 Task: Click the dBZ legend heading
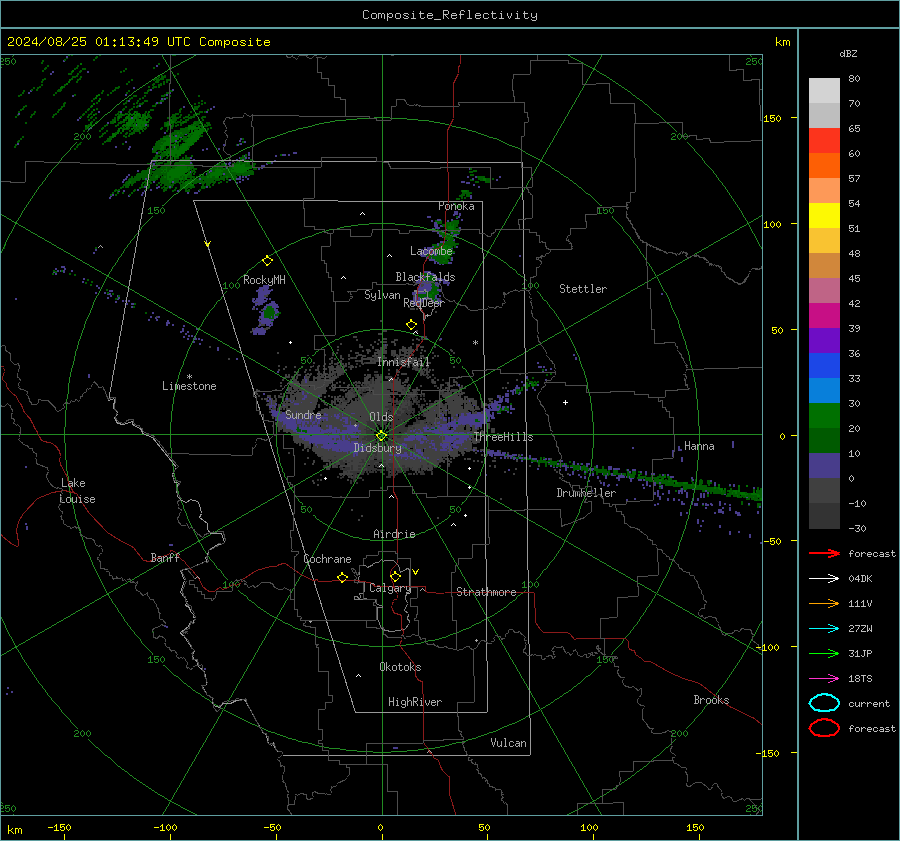pos(848,53)
